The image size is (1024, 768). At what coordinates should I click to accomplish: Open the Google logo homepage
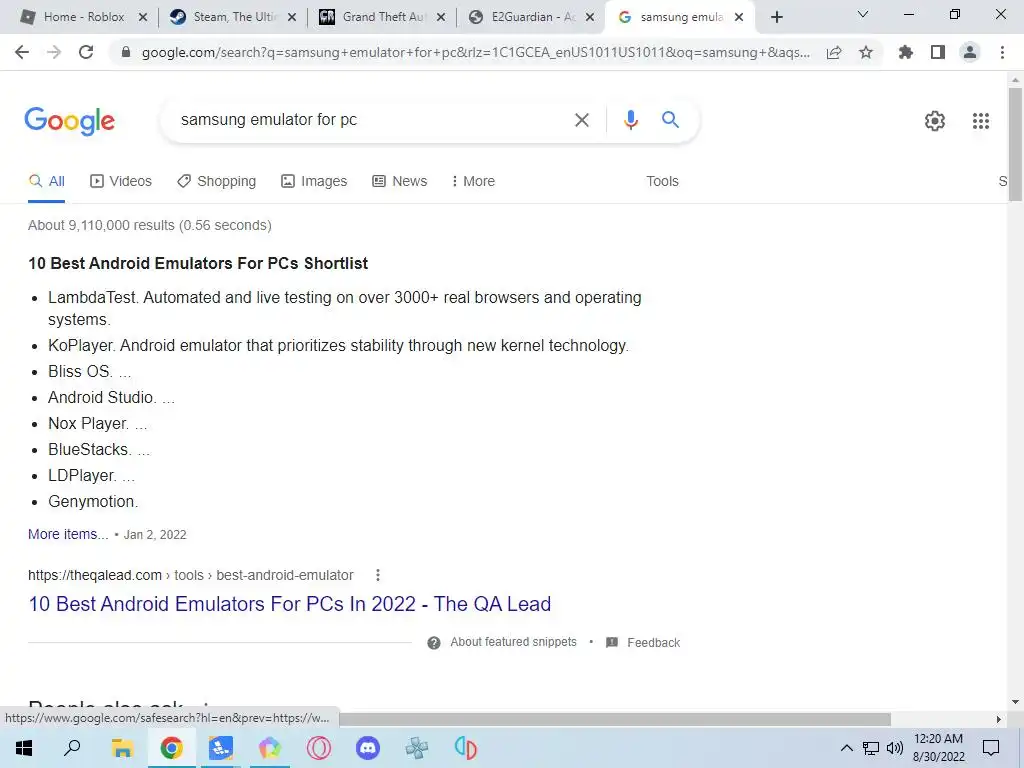point(70,121)
